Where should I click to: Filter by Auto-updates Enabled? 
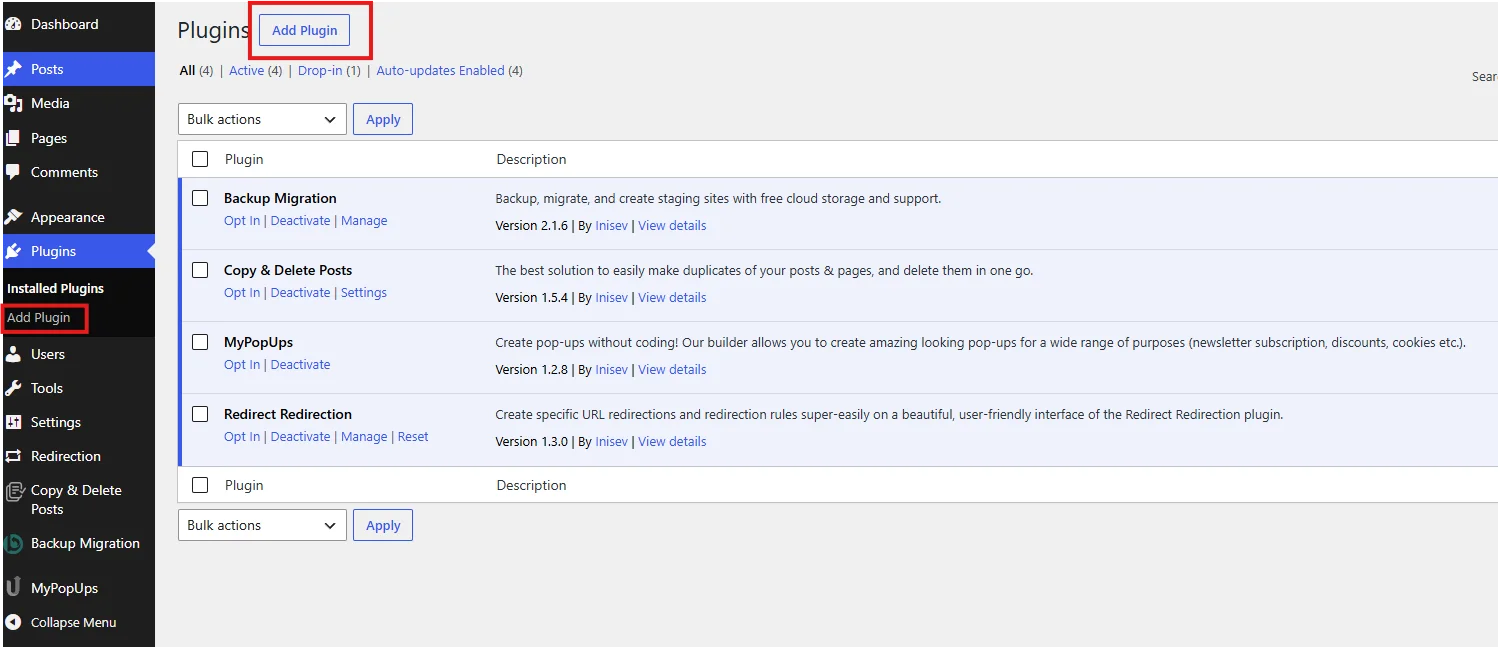440,71
